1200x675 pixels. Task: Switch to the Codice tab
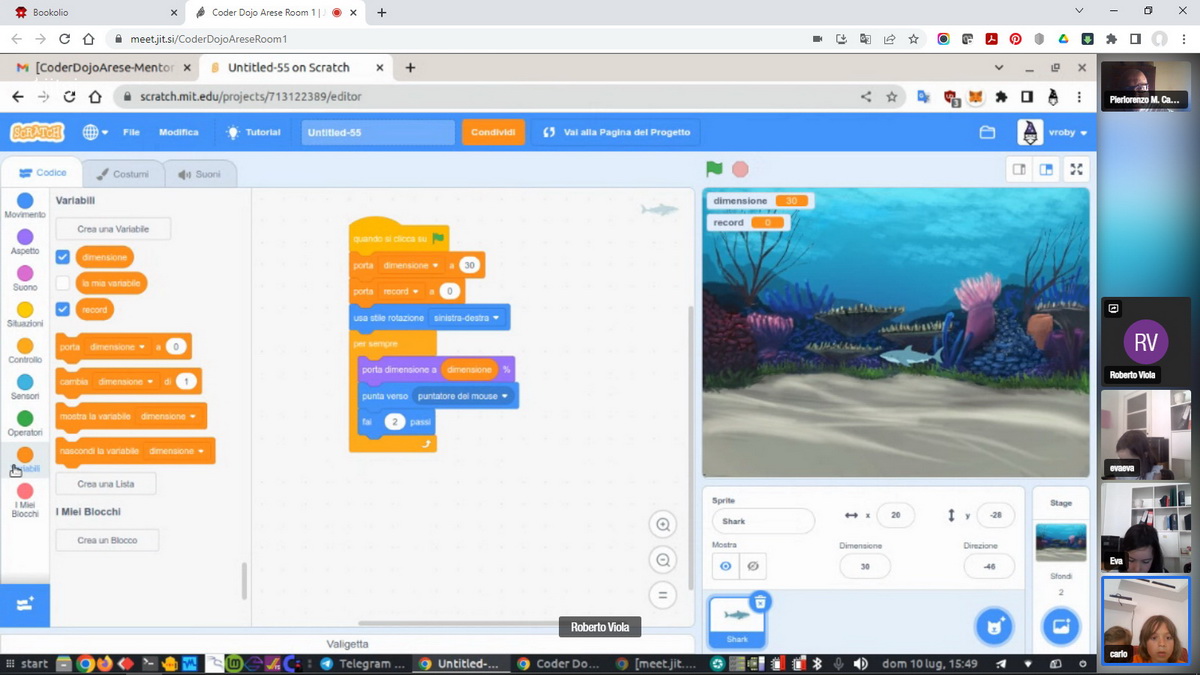pos(42,173)
